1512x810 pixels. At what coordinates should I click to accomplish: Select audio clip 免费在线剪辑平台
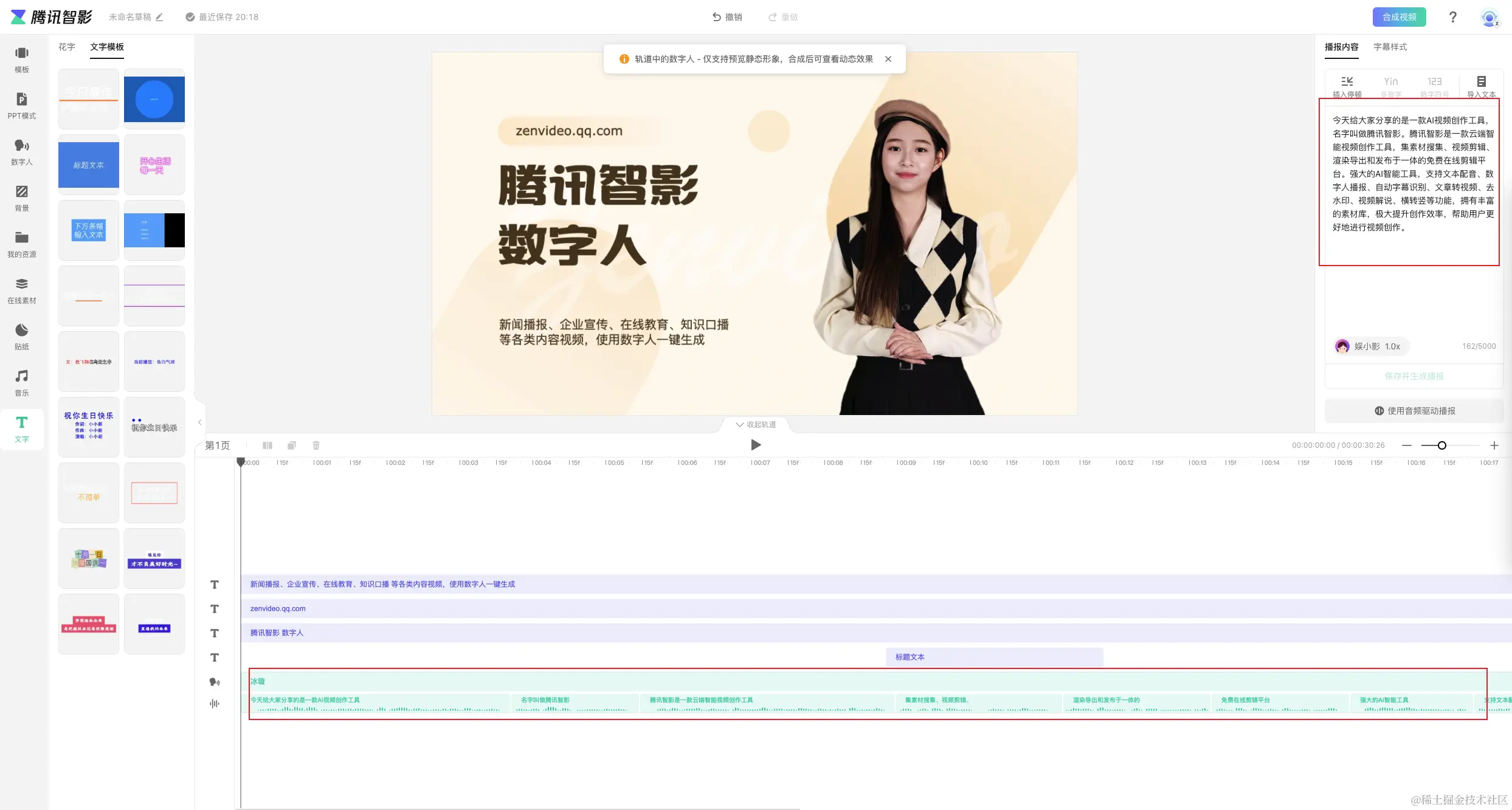[x=1280, y=703]
